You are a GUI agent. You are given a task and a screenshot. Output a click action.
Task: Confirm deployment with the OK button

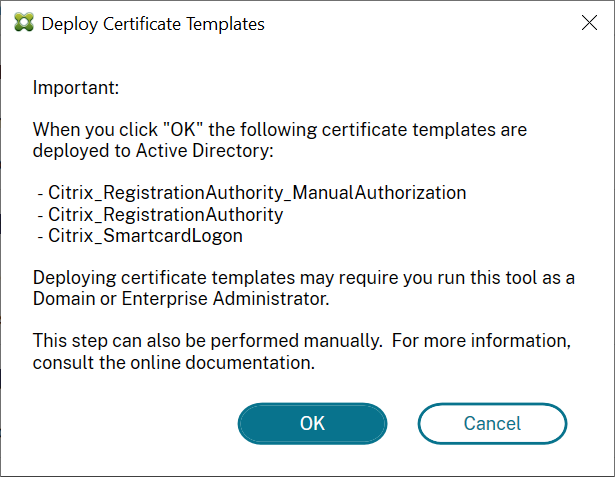tap(312, 423)
